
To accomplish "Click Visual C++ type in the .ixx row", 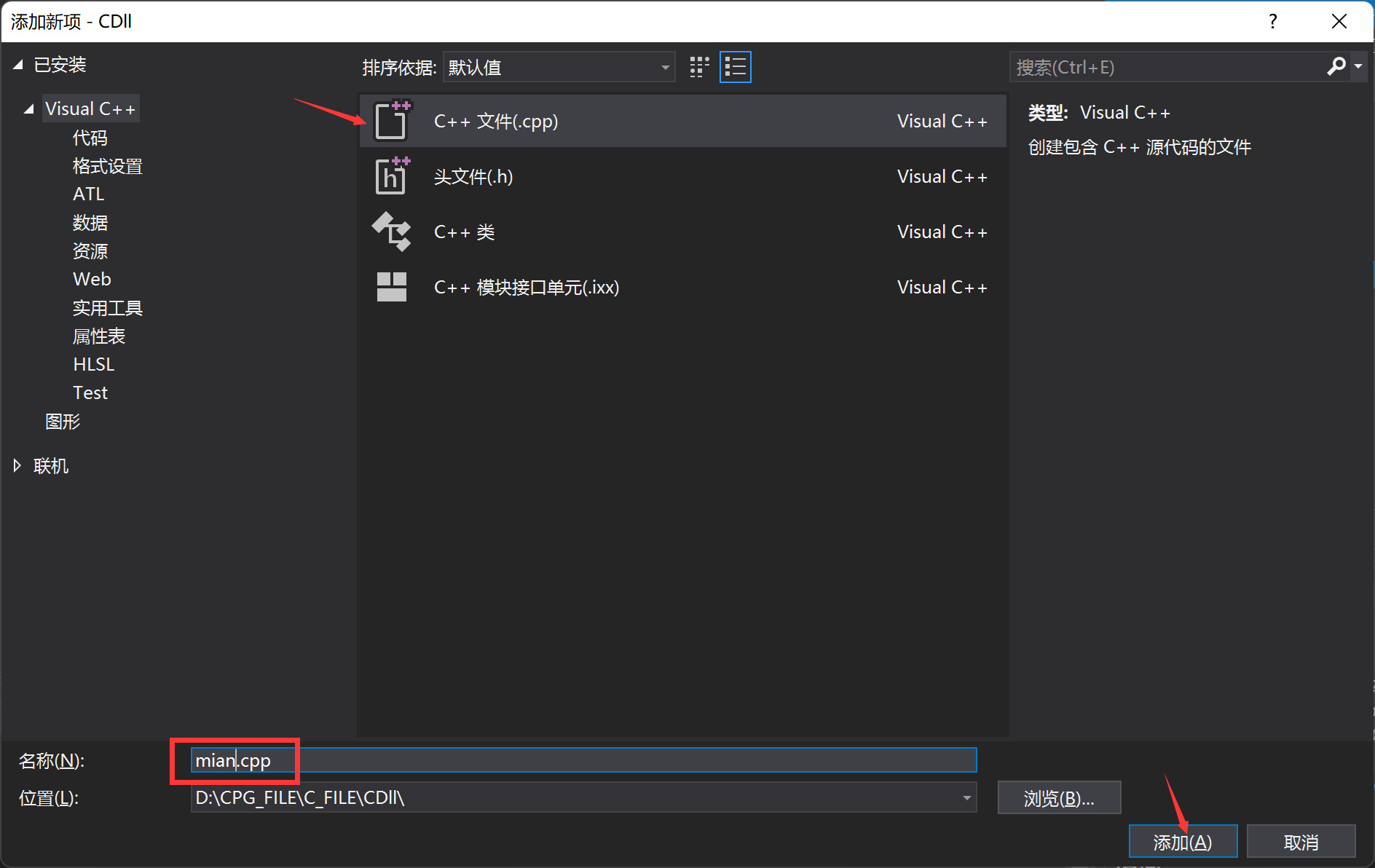I will pyautogui.click(x=942, y=287).
